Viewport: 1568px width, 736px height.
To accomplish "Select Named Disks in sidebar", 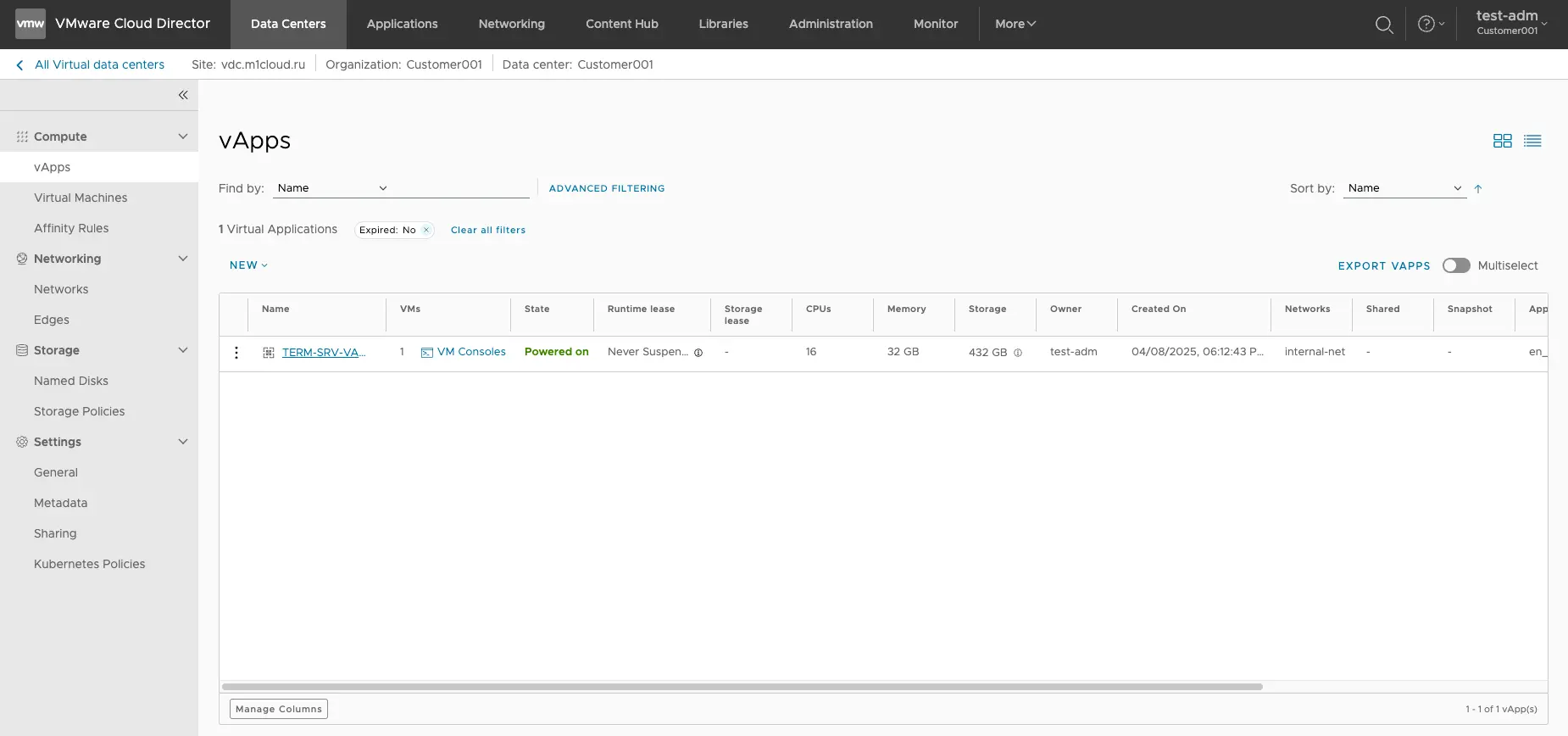I will point(71,381).
